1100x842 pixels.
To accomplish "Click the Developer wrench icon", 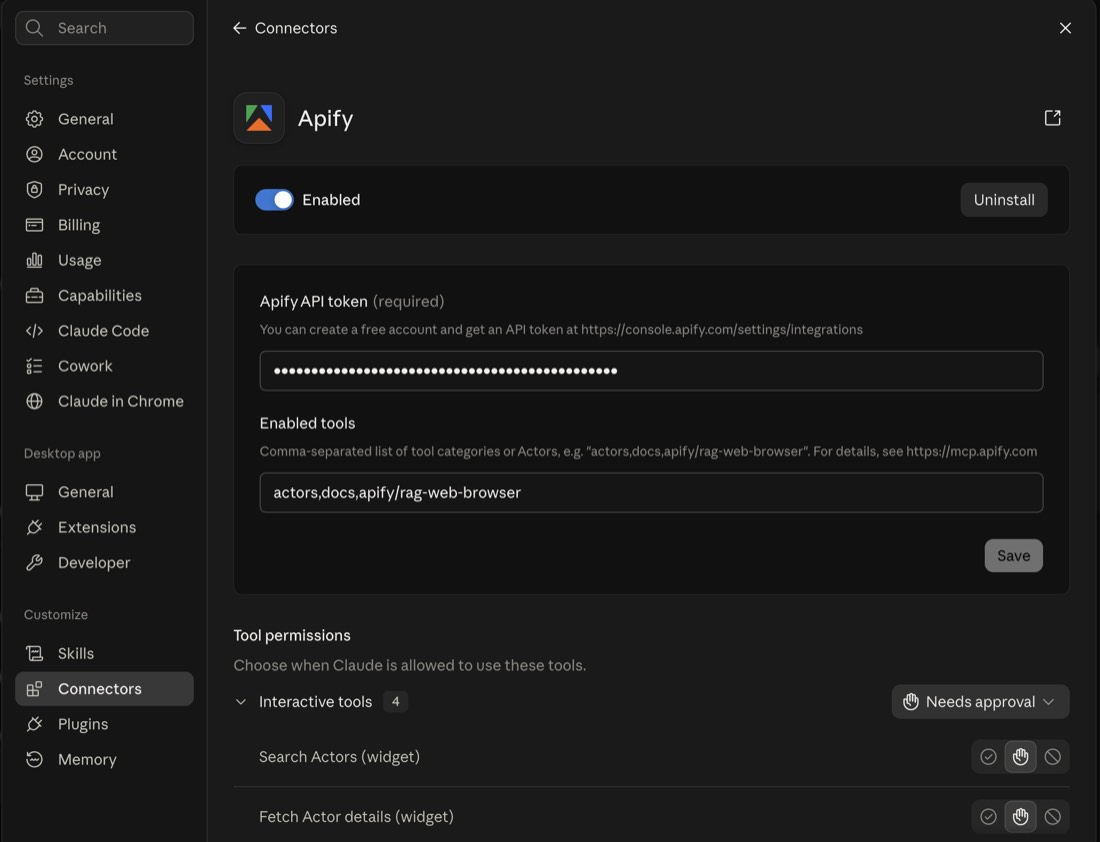I will click(x=34, y=563).
